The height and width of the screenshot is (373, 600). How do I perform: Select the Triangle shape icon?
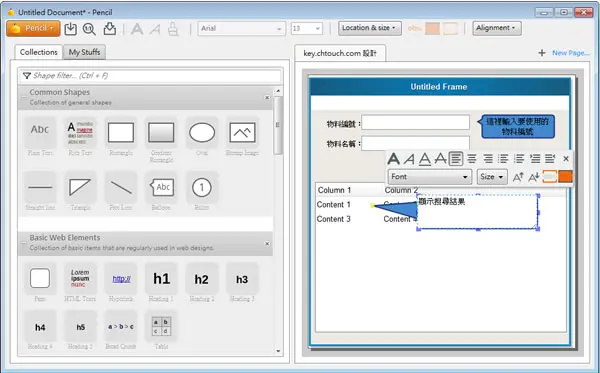[x=80, y=187]
